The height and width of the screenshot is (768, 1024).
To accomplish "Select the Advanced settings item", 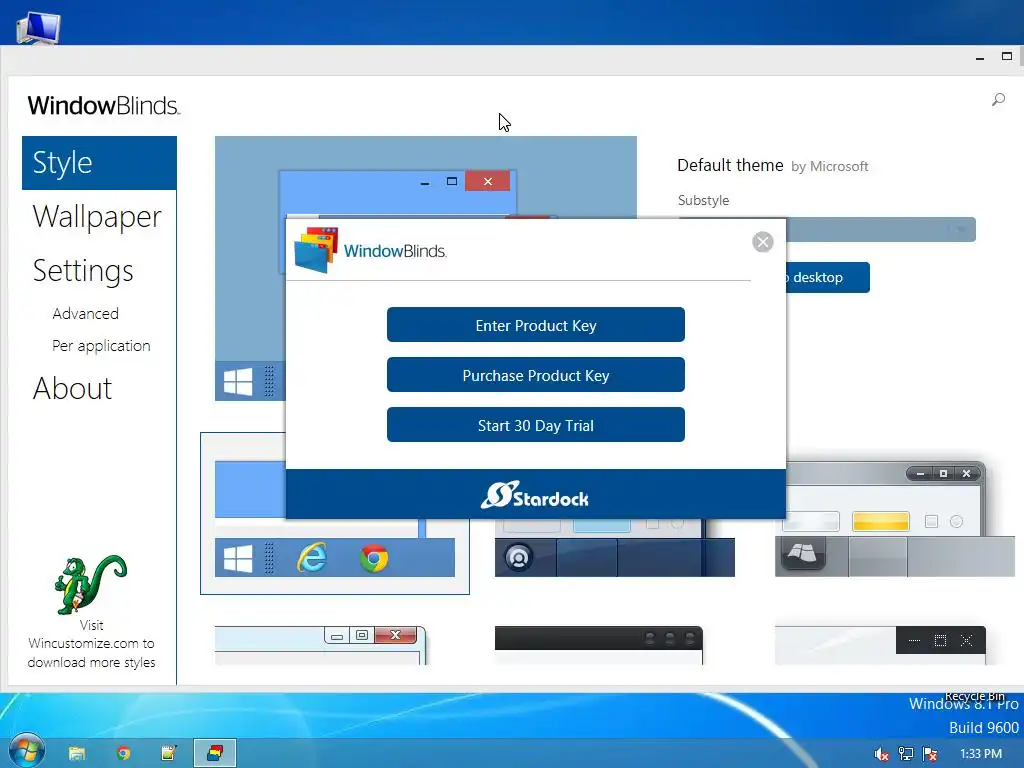I will click(x=86, y=313).
